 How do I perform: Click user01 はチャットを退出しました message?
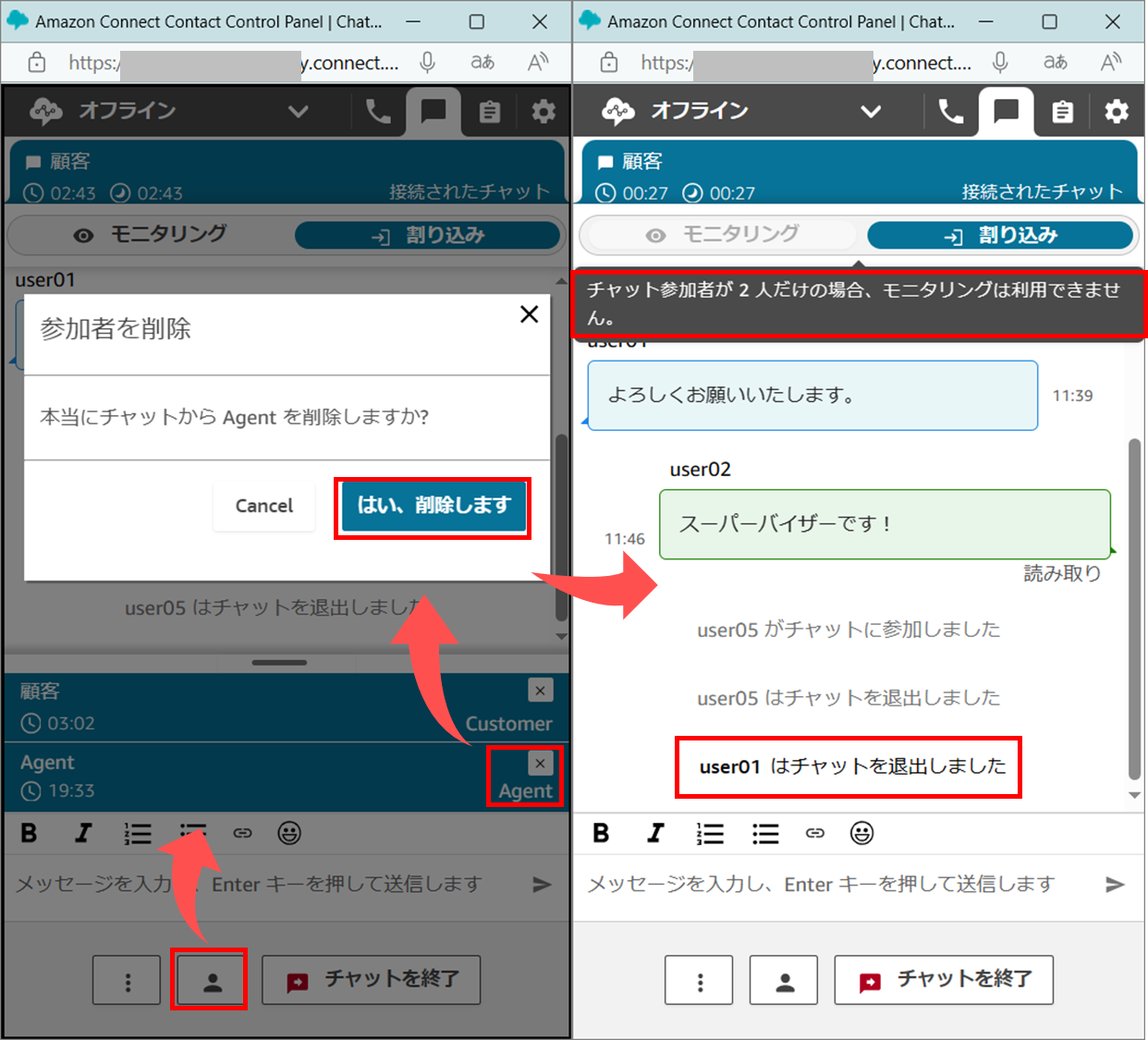tap(851, 766)
